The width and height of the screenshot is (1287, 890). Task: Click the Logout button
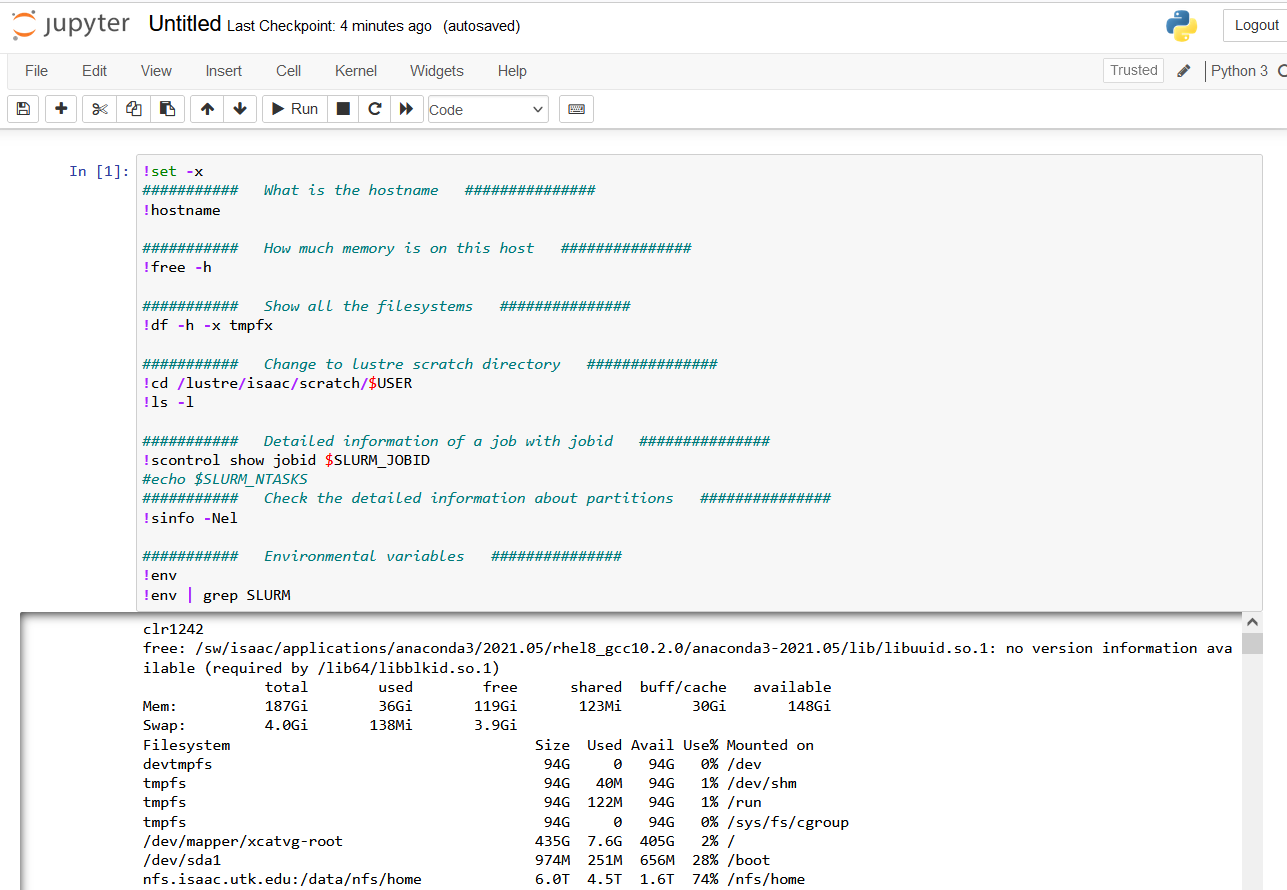coord(1256,25)
